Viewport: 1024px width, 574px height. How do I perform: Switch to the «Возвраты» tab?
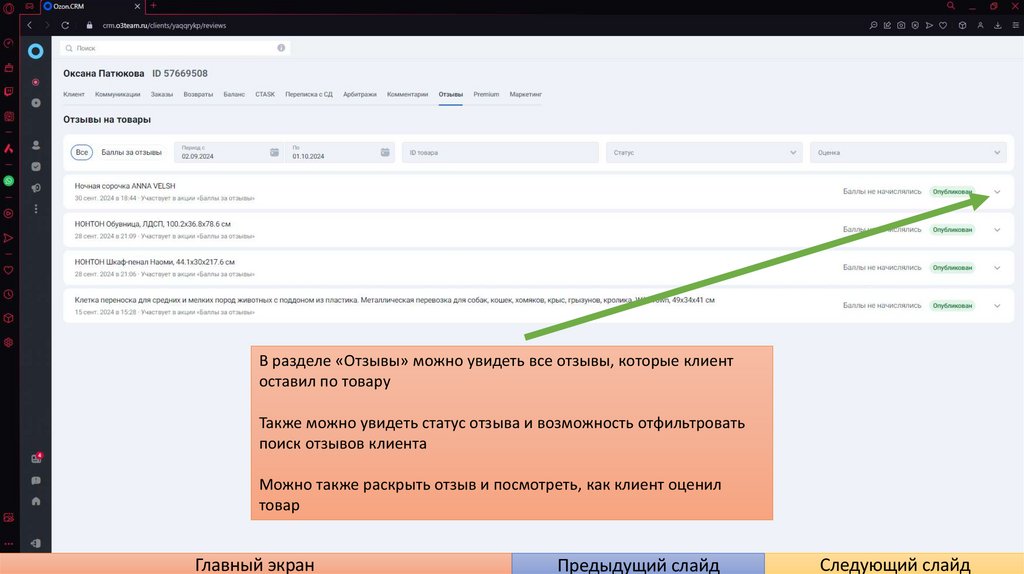[x=198, y=95]
